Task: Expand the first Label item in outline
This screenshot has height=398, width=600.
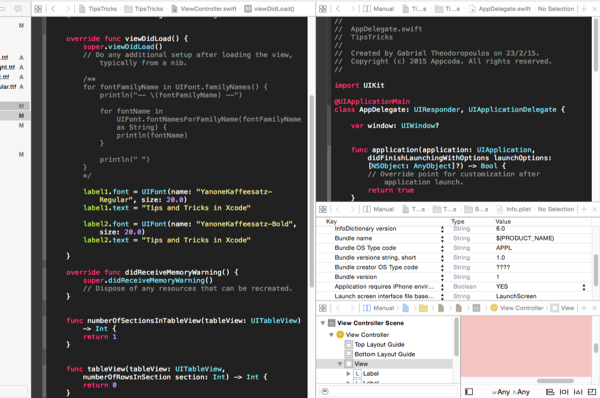Action: (348, 374)
